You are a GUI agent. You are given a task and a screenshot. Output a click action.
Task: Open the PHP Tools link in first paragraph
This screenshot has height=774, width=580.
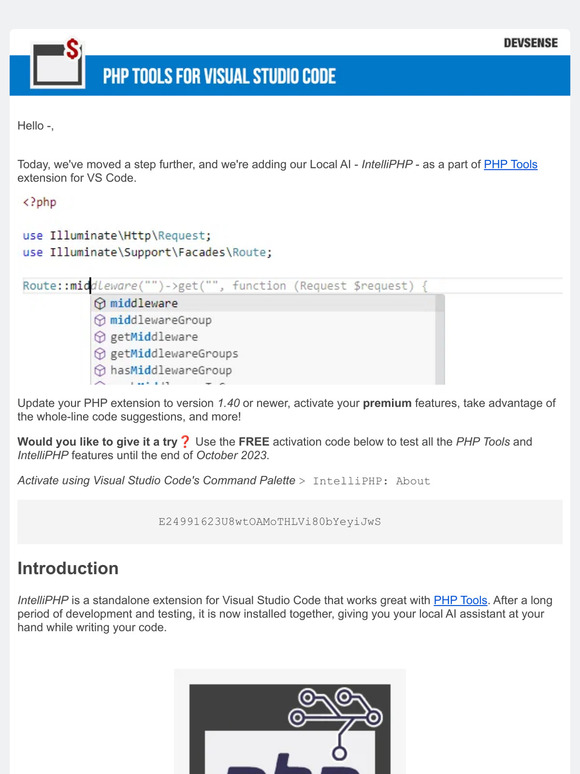pyautogui.click(x=510, y=164)
